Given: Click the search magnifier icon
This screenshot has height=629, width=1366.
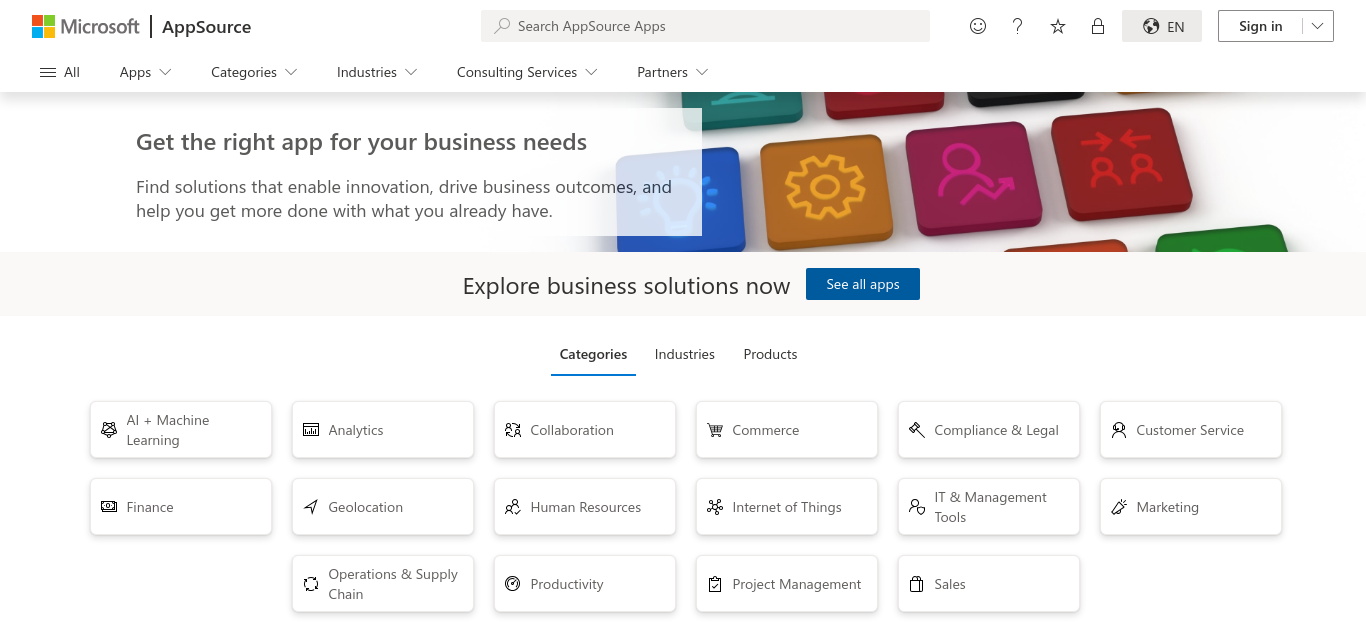Looking at the screenshot, I should point(502,26).
